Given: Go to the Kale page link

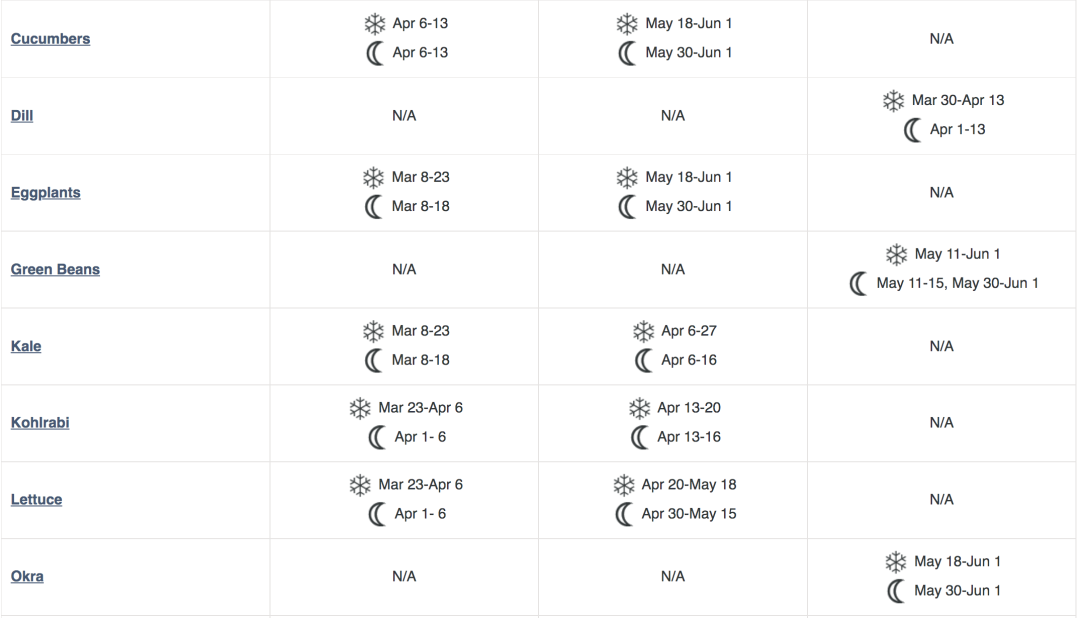Looking at the screenshot, I should pyautogui.click(x=26, y=346).
